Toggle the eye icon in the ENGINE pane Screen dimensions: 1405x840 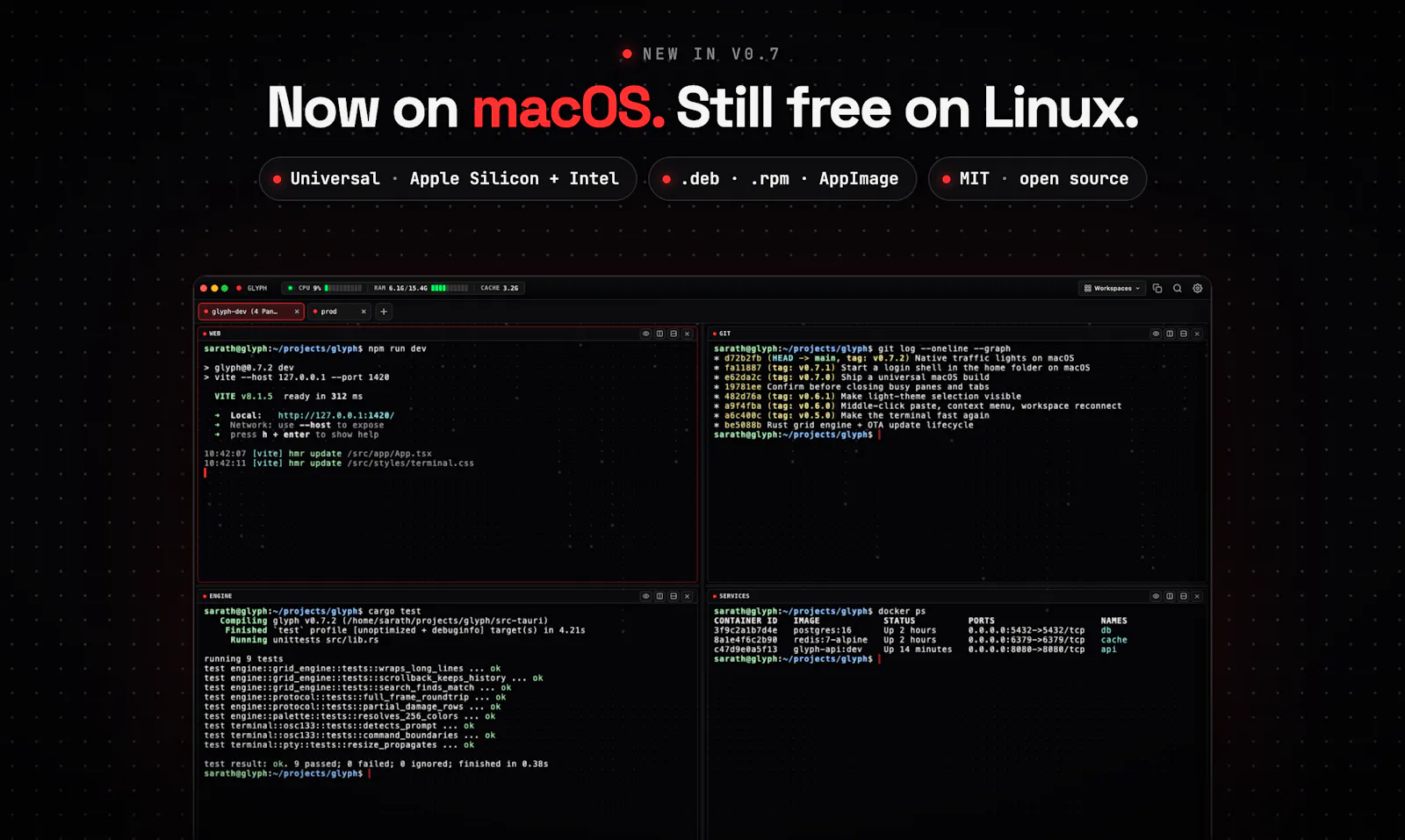tap(645, 596)
